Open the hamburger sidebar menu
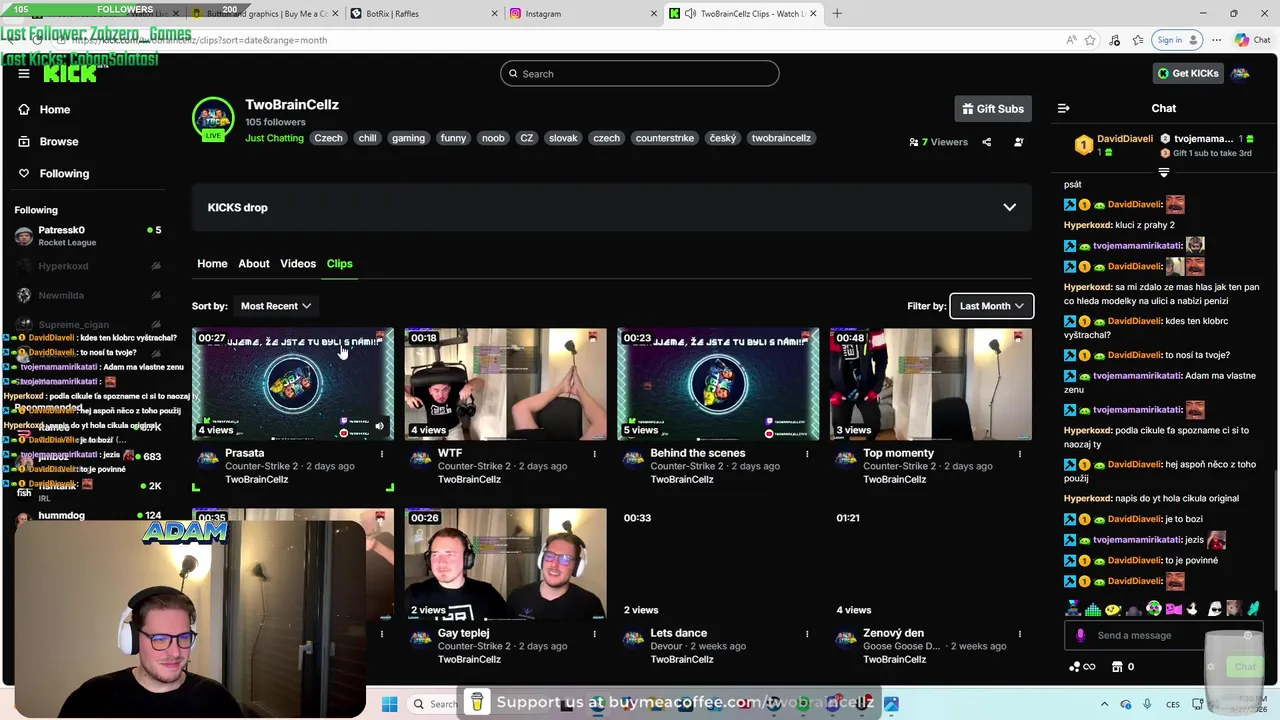Image resolution: width=1280 pixels, height=720 pixels. click(24, 73)
